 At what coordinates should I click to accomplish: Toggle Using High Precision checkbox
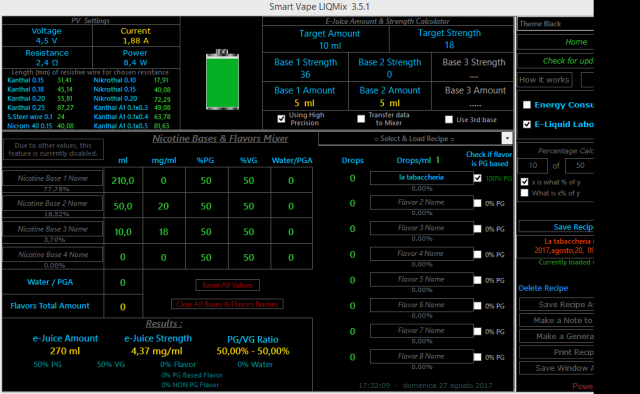281,119
